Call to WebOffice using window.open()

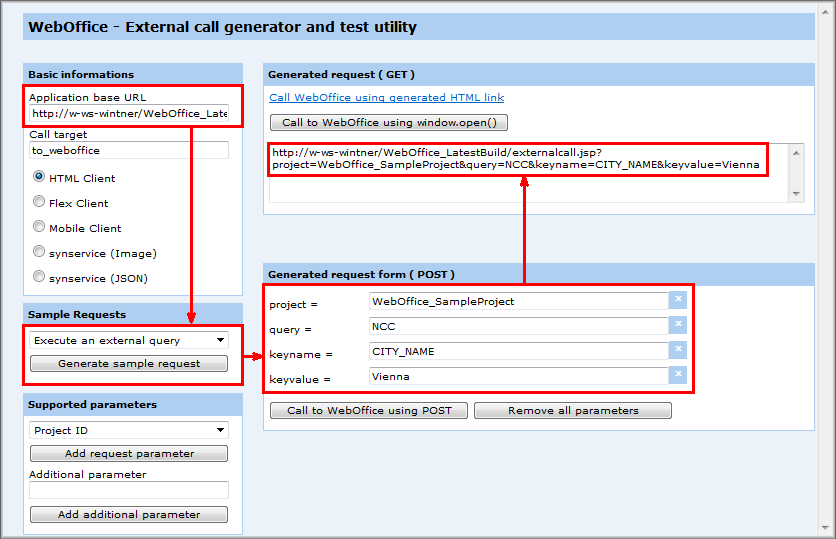point(389,123)
